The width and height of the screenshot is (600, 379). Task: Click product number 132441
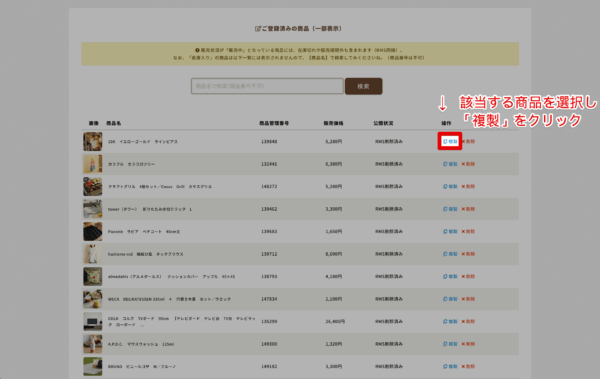click(269, 164)
